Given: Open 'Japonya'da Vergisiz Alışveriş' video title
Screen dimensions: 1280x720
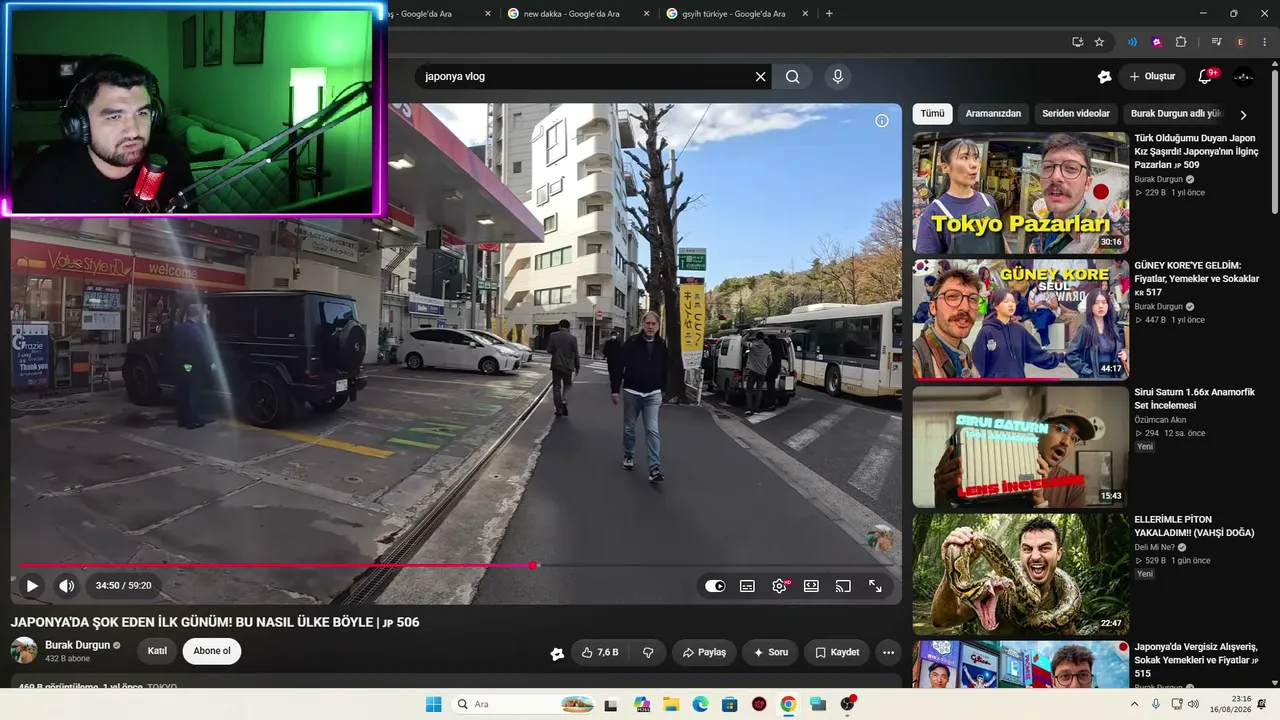Looking at the screenshot, I should point(1196,660).
